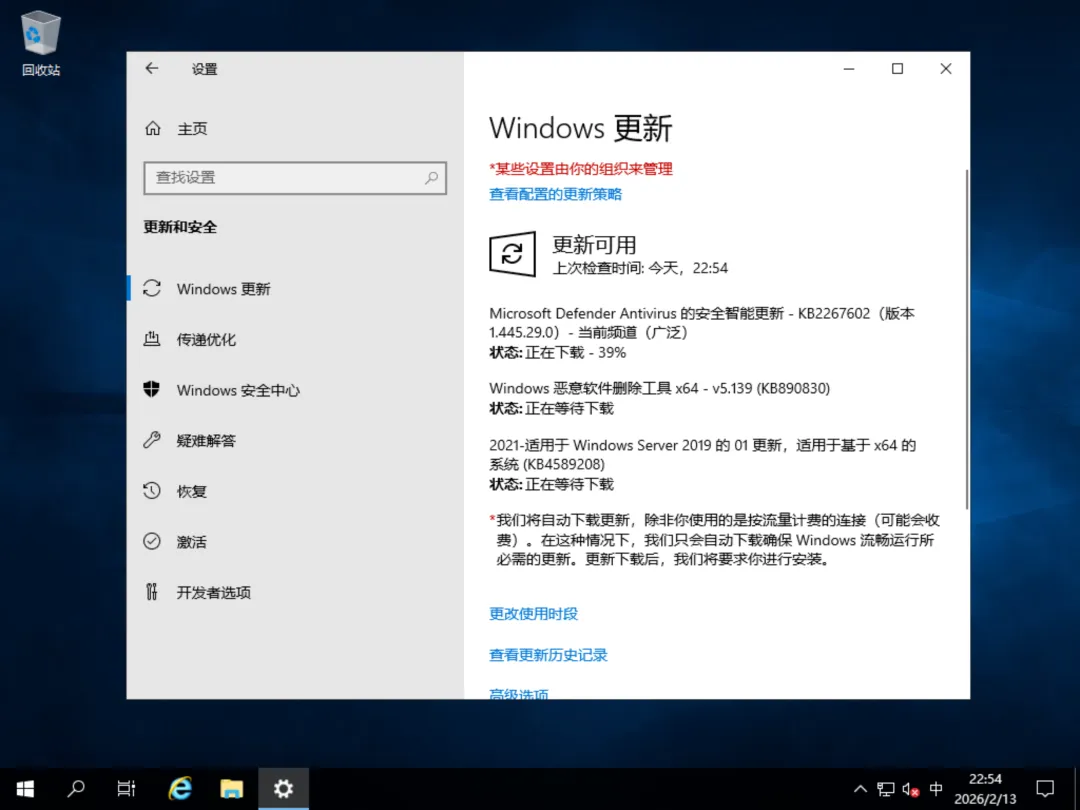Click the KB4589208 Server 2019 update entry
The height and width of the screenshot is (810, 1080).
(x=703, y=455)
